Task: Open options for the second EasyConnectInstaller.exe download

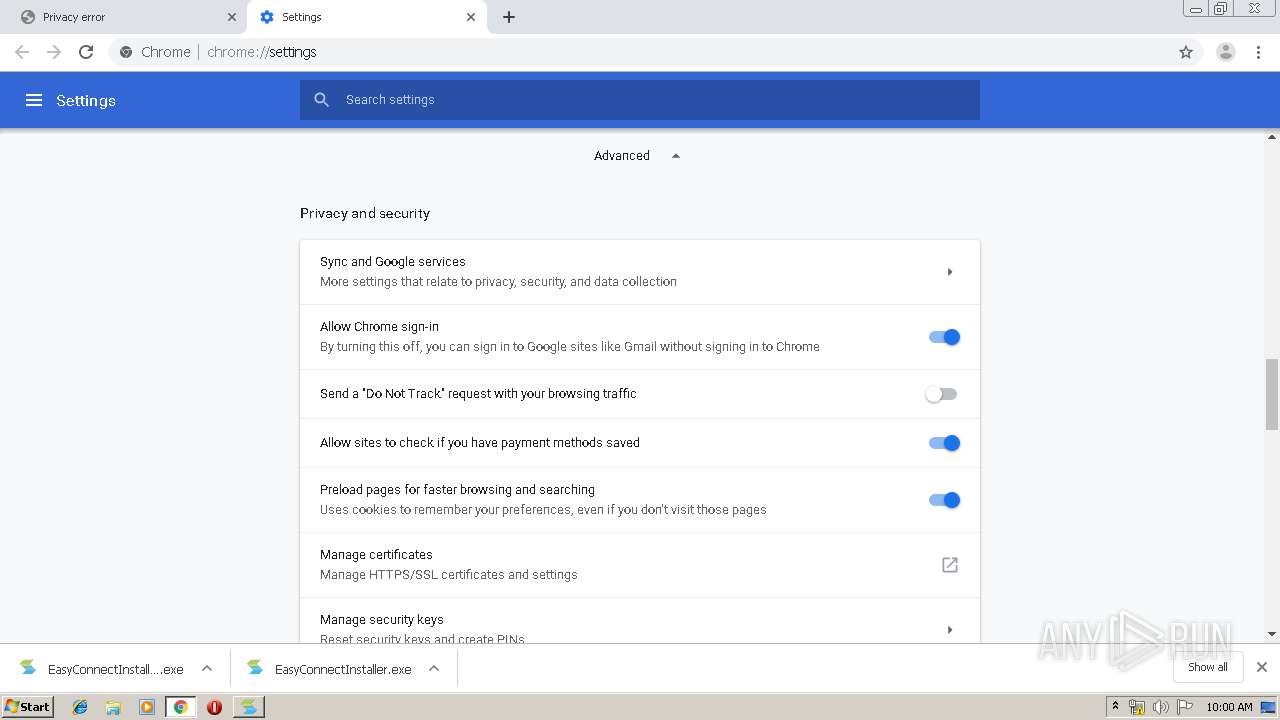Action: tap(434, 669)
